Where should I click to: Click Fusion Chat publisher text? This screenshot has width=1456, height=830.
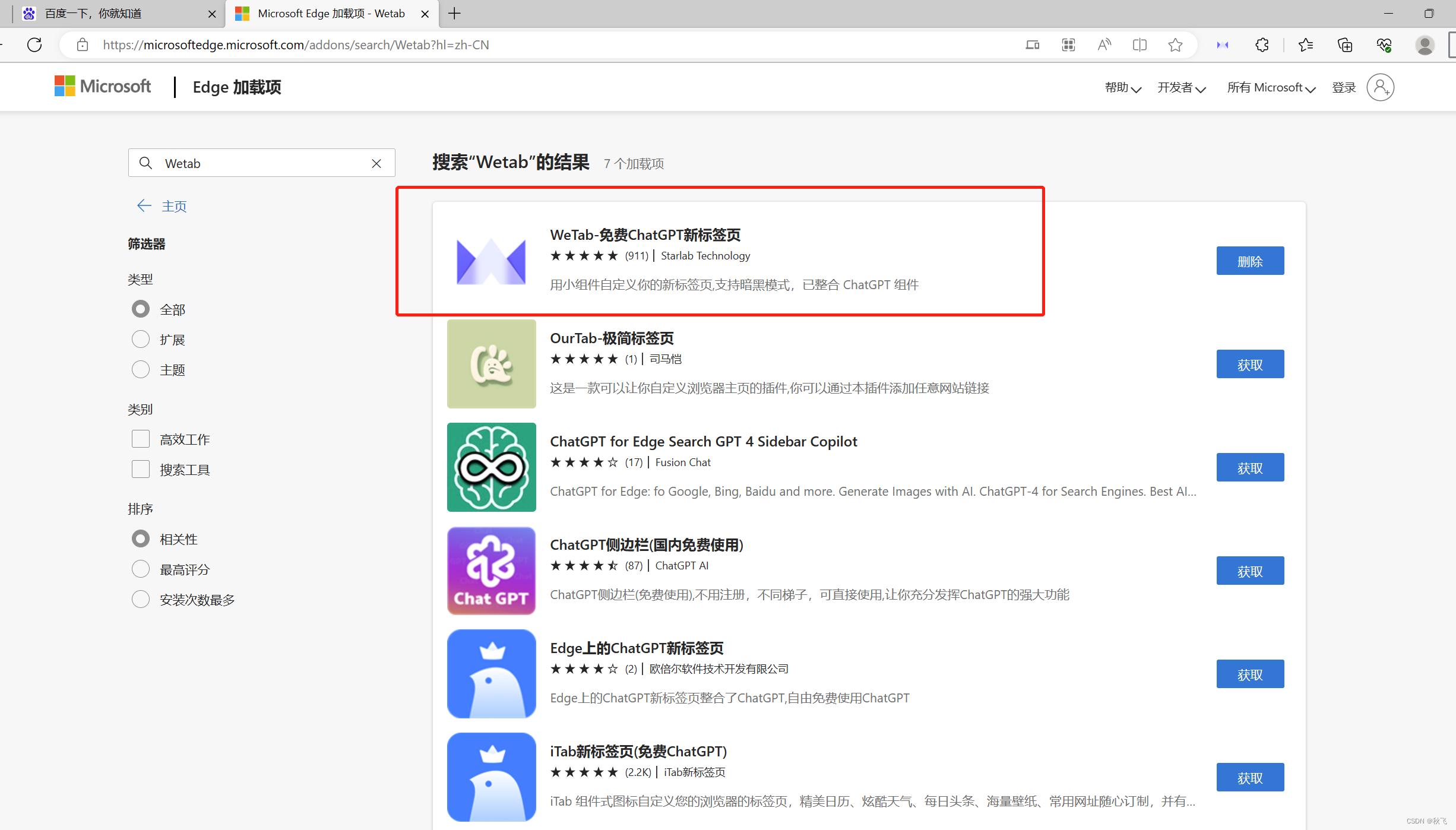(x=683, y=462)
